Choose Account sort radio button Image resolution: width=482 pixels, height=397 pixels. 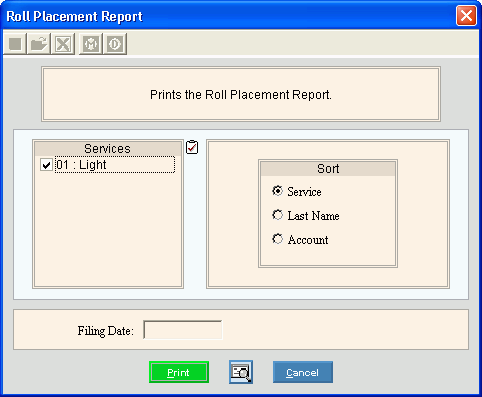277,239
